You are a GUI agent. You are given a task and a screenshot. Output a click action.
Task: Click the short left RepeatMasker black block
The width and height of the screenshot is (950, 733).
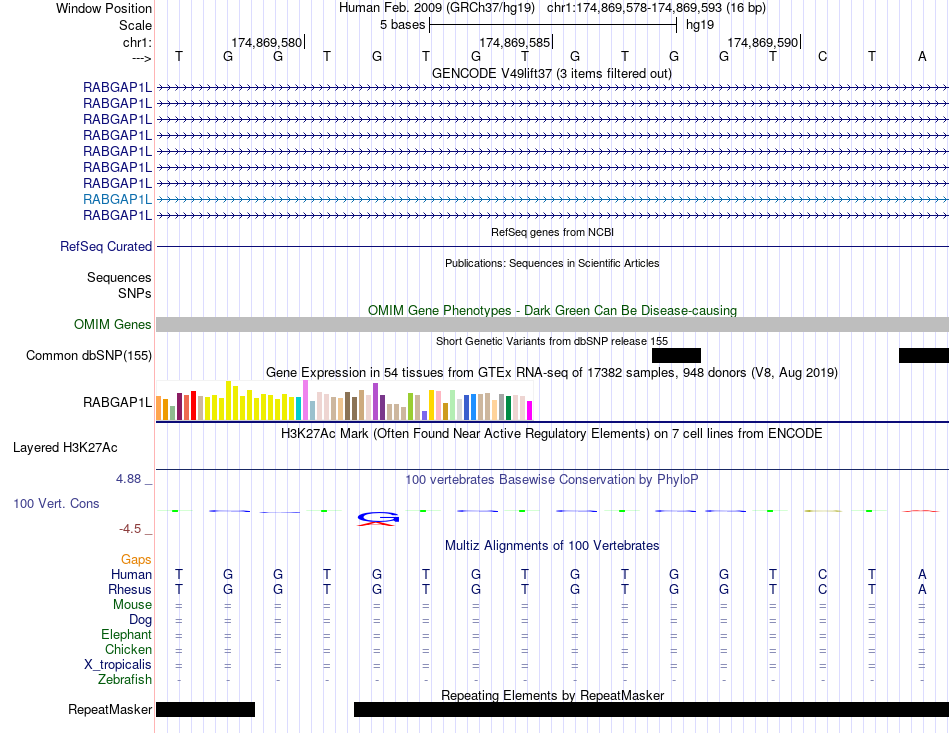(205, 709)
